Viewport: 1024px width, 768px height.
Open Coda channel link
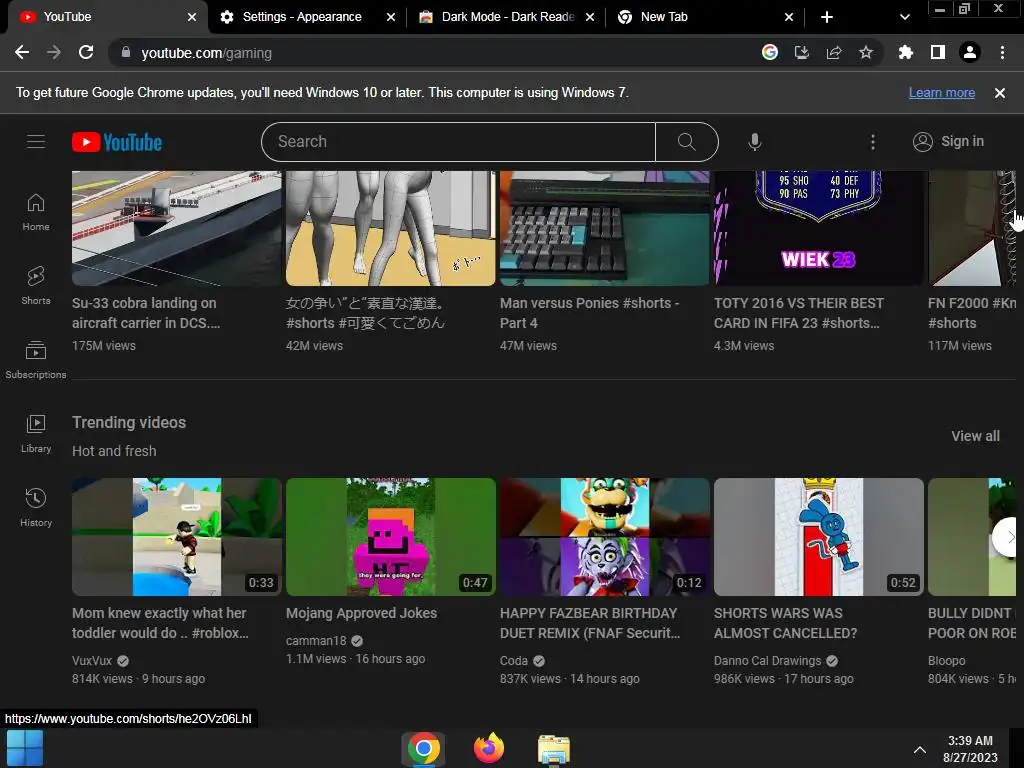coord(513,660)
